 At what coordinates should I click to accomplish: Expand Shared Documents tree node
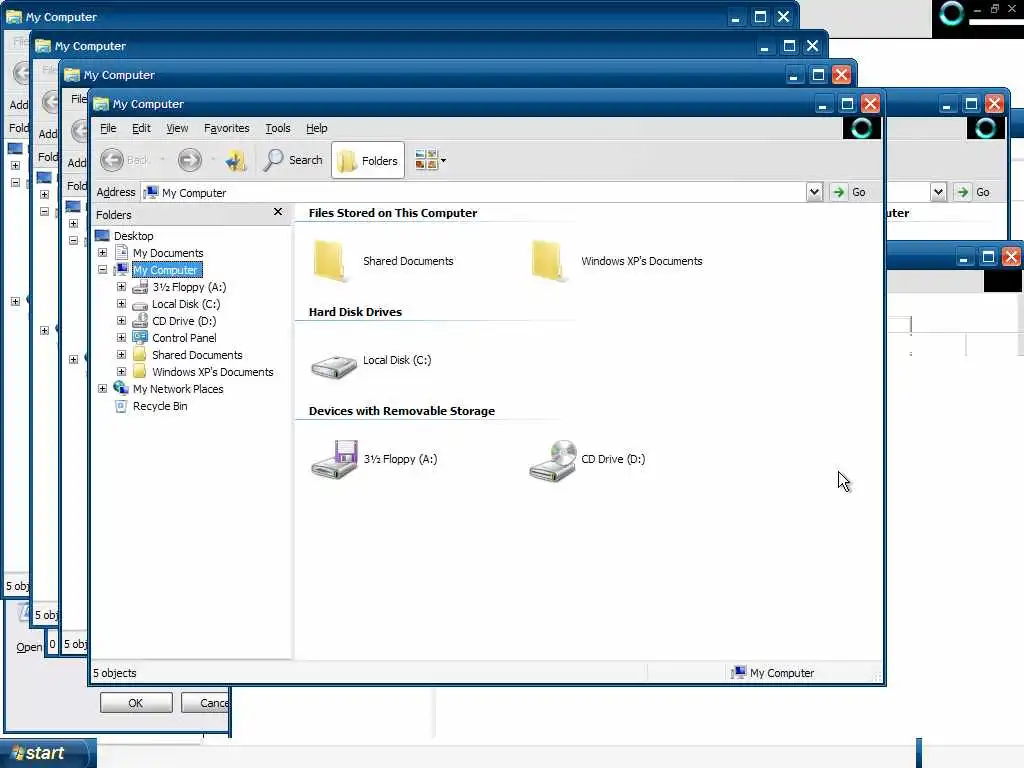(121, 355)
